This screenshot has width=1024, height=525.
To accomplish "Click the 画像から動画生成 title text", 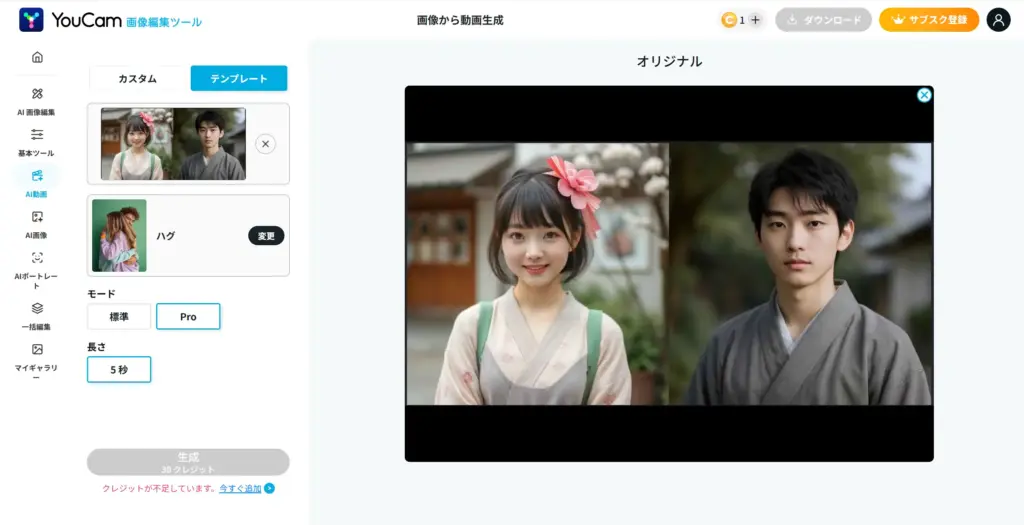I will (x=460, y=20).
